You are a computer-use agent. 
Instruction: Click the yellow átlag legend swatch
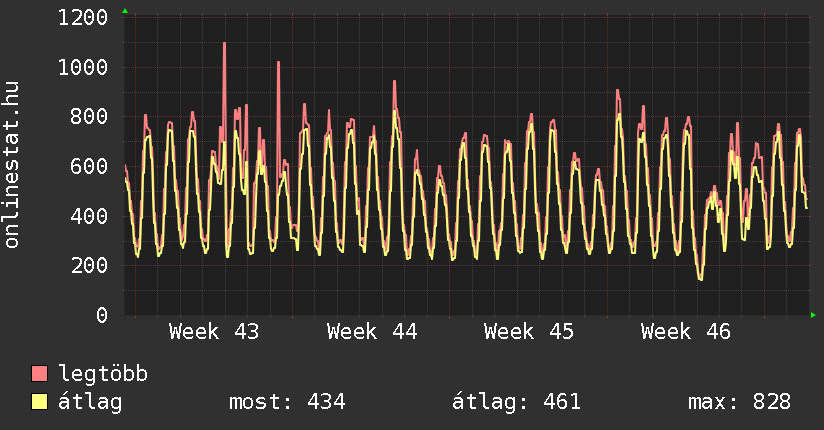40,402
